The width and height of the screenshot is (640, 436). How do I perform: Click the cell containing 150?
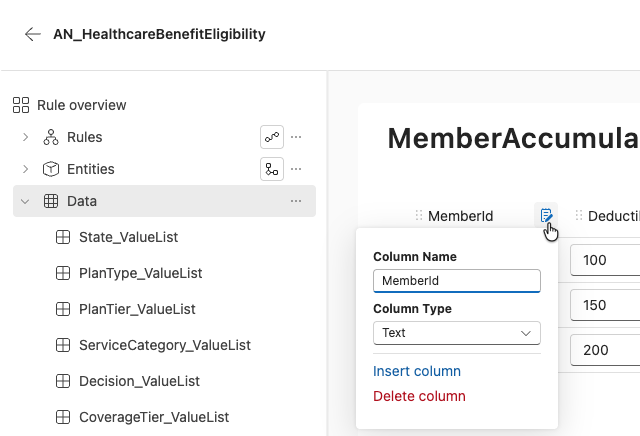(605, 305)
